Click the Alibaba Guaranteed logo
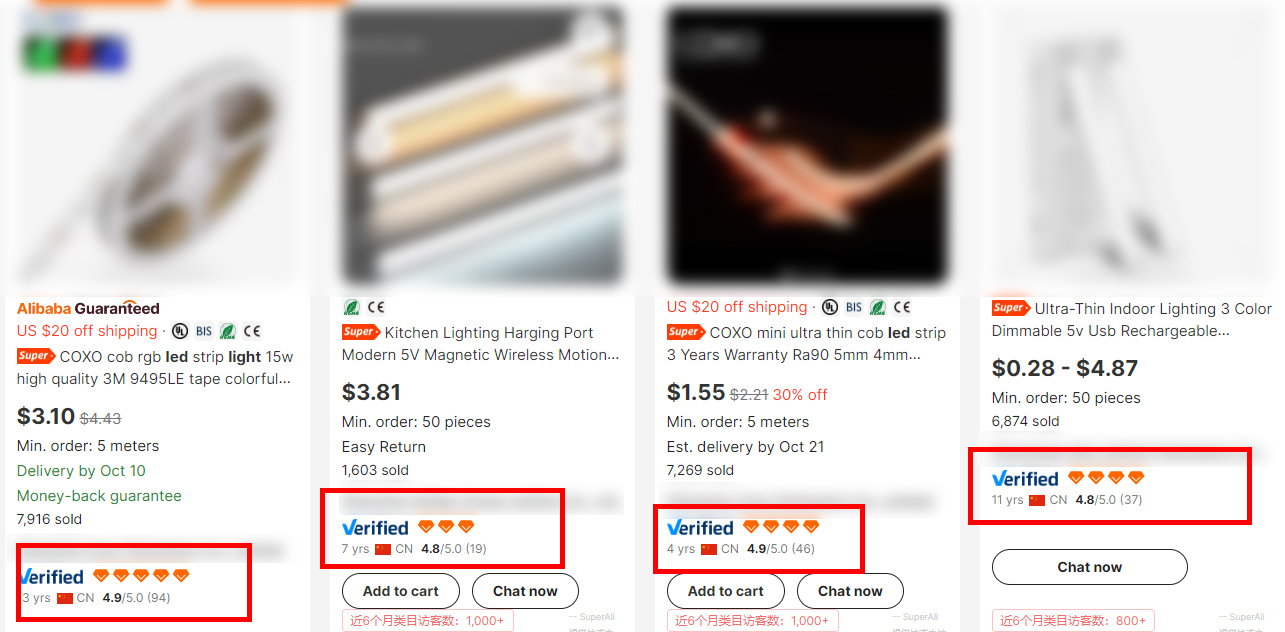Viewport: 1285px width, 632px height. point(88,308)
